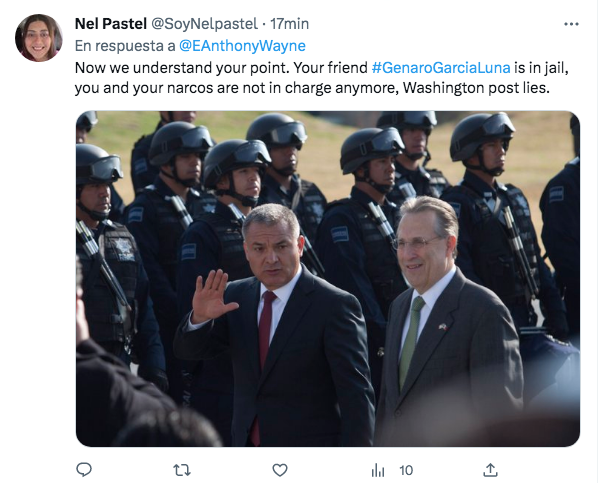Like the tweet with the heart icon

click(x=280, y=469)
